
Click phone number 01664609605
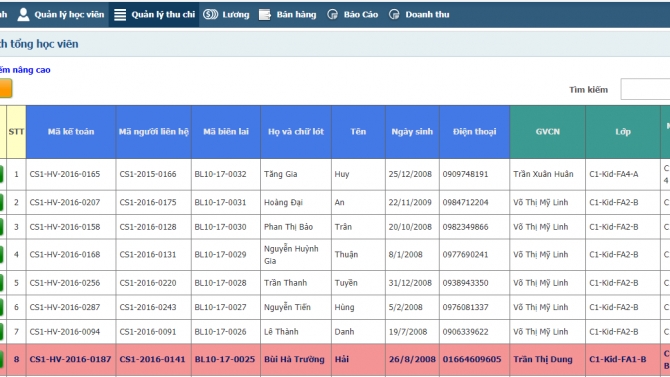click(472, 359)
